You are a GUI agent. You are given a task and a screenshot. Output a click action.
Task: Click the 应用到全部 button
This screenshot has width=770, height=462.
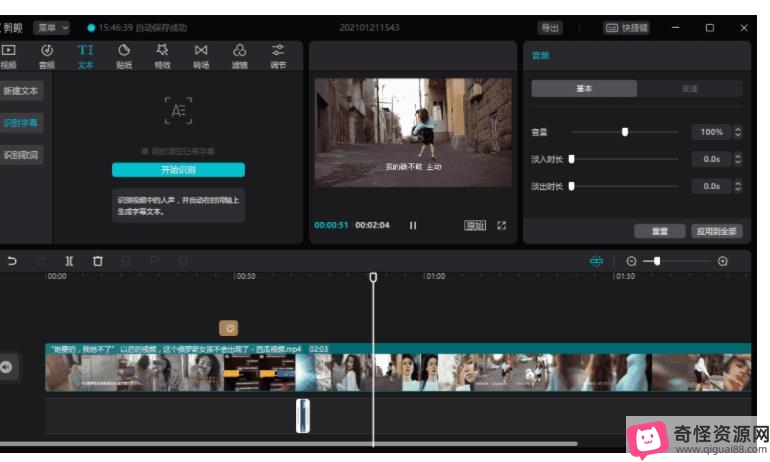click(716, 231)
